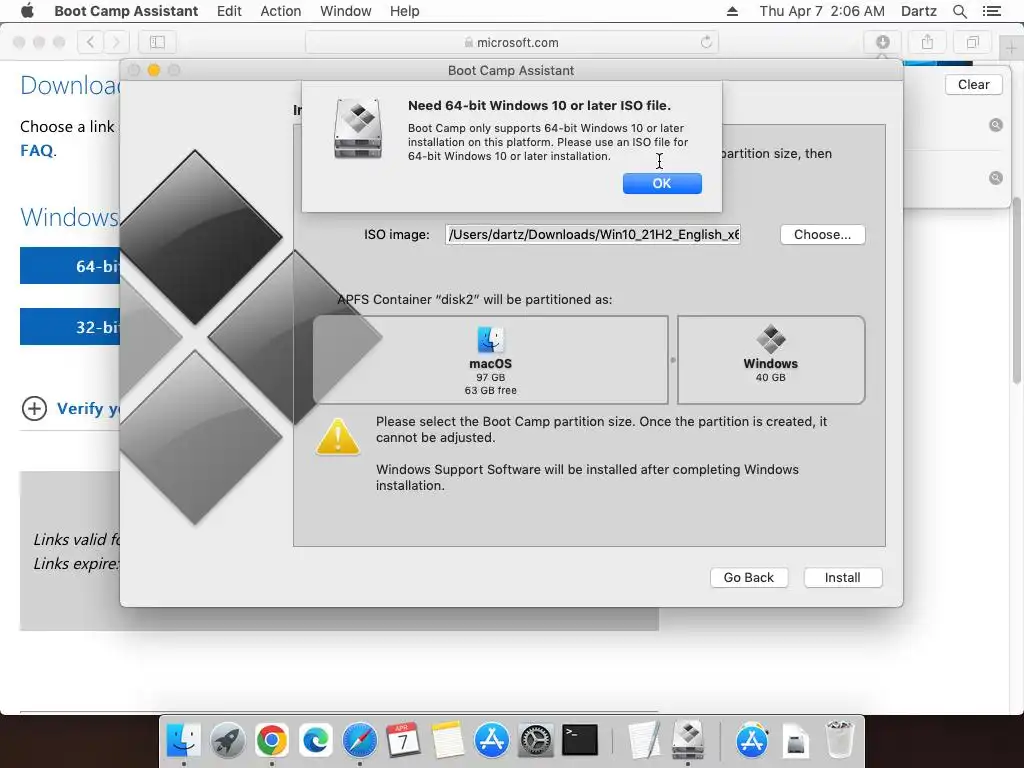This screenshot has width=1024, height=768.
Task: Click the 64-bit download button in Safari
Action: [x=70, y=266]
